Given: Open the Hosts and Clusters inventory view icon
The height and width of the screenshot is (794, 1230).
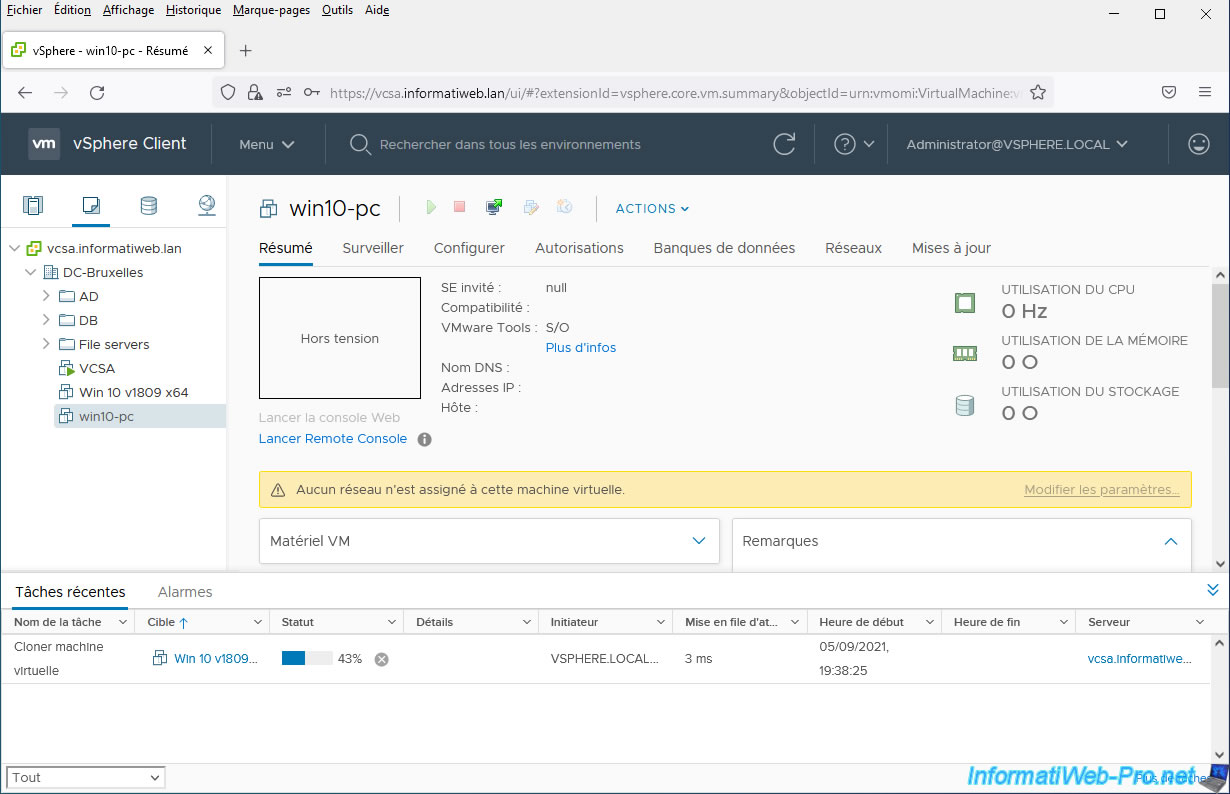Looking at the screenshot, I should coord(33,206).
